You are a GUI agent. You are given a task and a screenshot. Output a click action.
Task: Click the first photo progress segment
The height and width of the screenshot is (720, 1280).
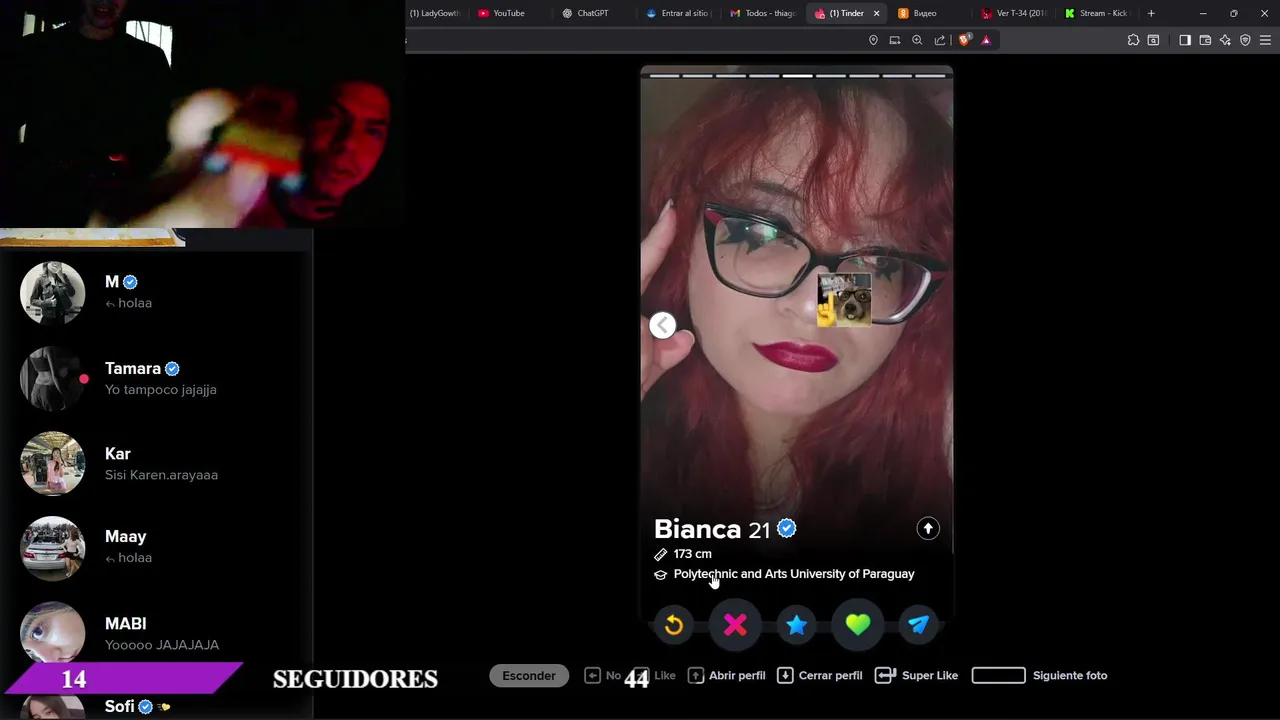665,75
